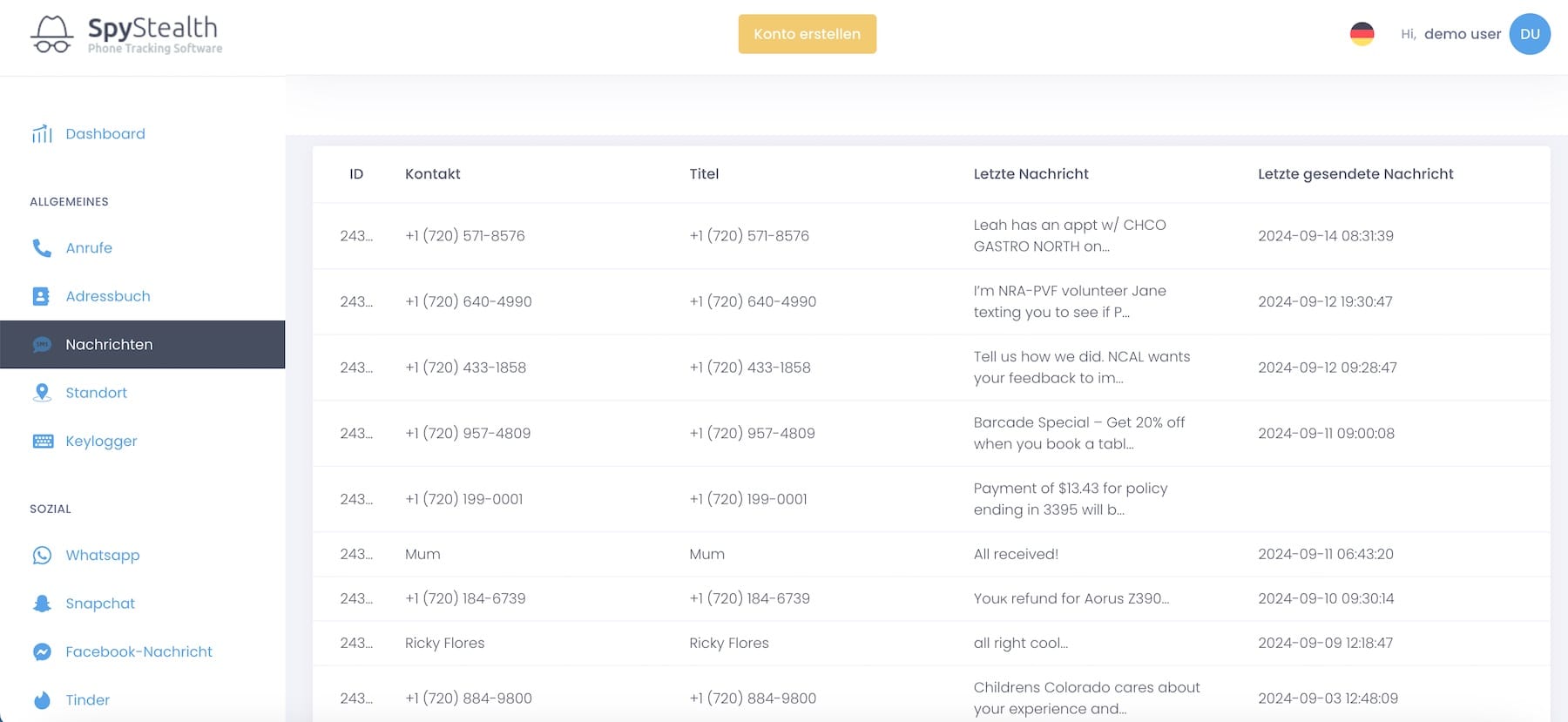Click the Anrufe phone handset icon
Screen dimensions: 1568x722
(42, 247)
